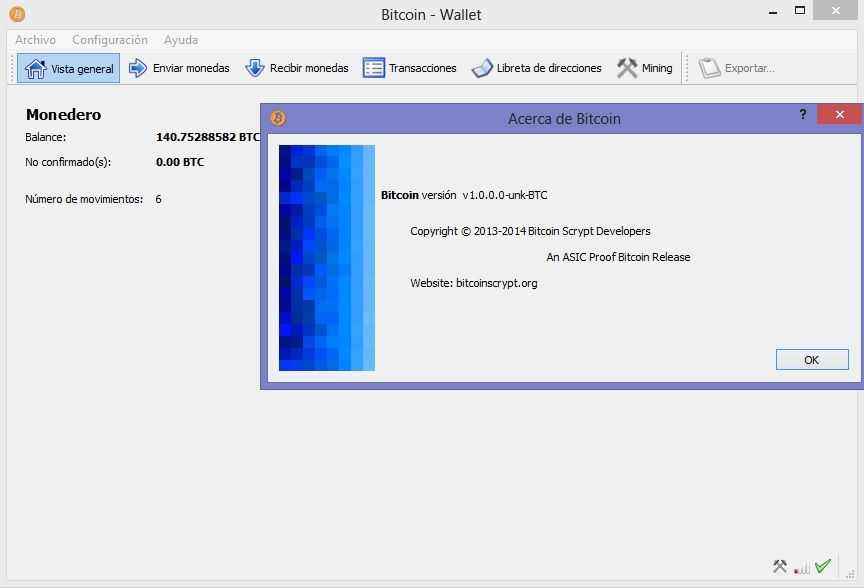This screenshot has width=864, height=588.
Task: Click the movement count value 6
Action: point(158,199)
